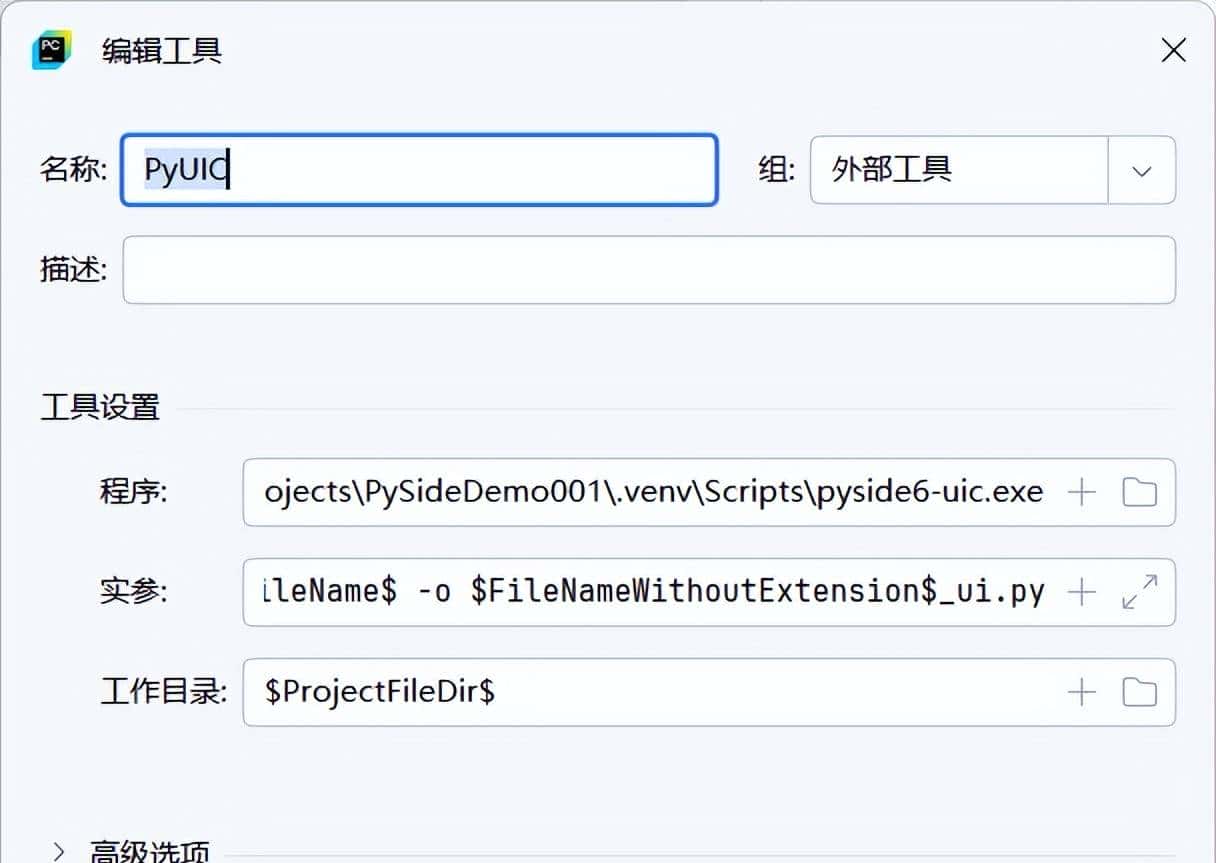The width and height of the screenshot is (1216, 863).
Task: Open the expanded arguments editor
Action: (x=1139, y=592)
